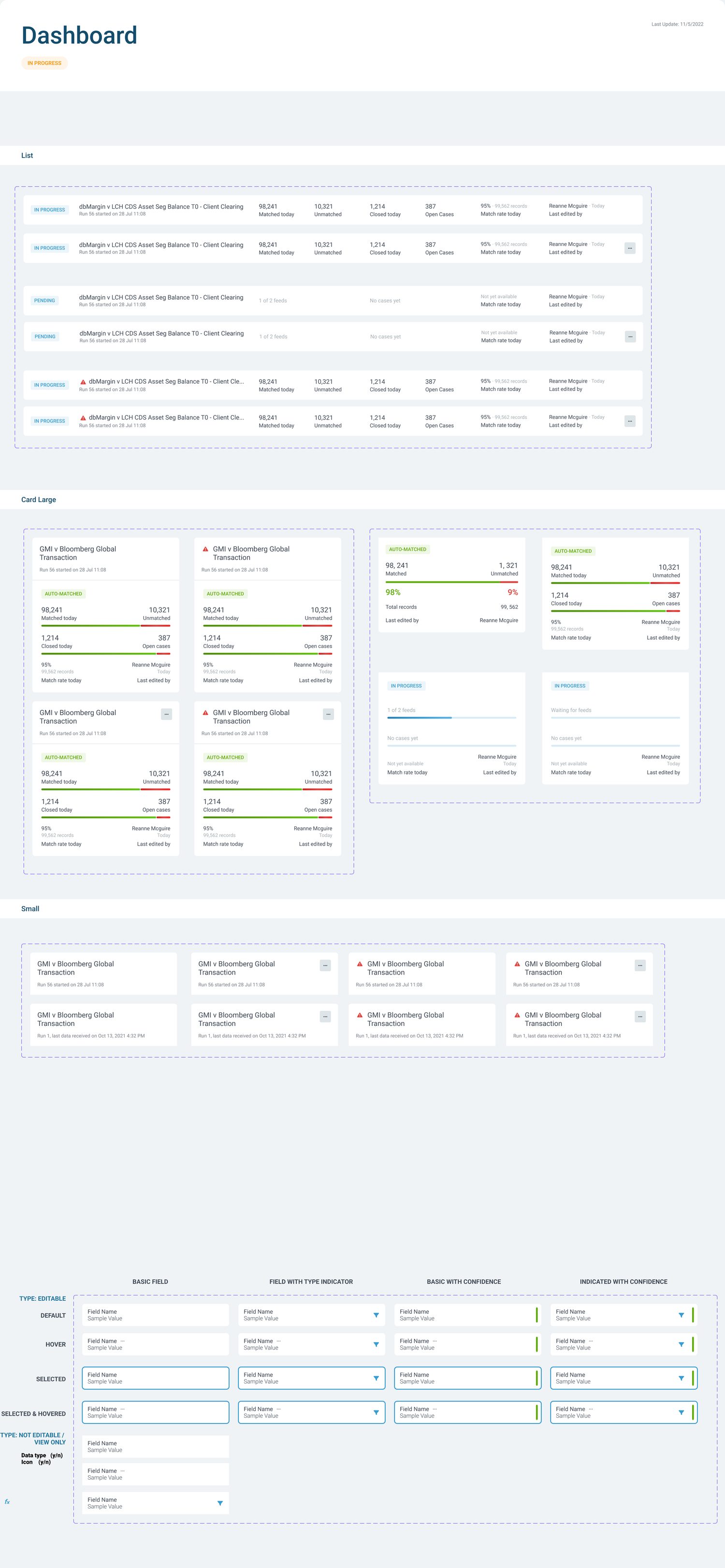This screenshot has height=1568, width=725.
Task: Click AUTO-MATCHED badge on the 98% card
Action: pos(408,549)
